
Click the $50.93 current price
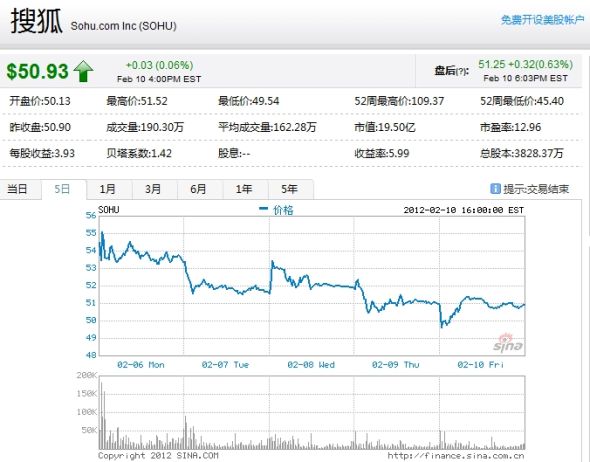[38, 71]
